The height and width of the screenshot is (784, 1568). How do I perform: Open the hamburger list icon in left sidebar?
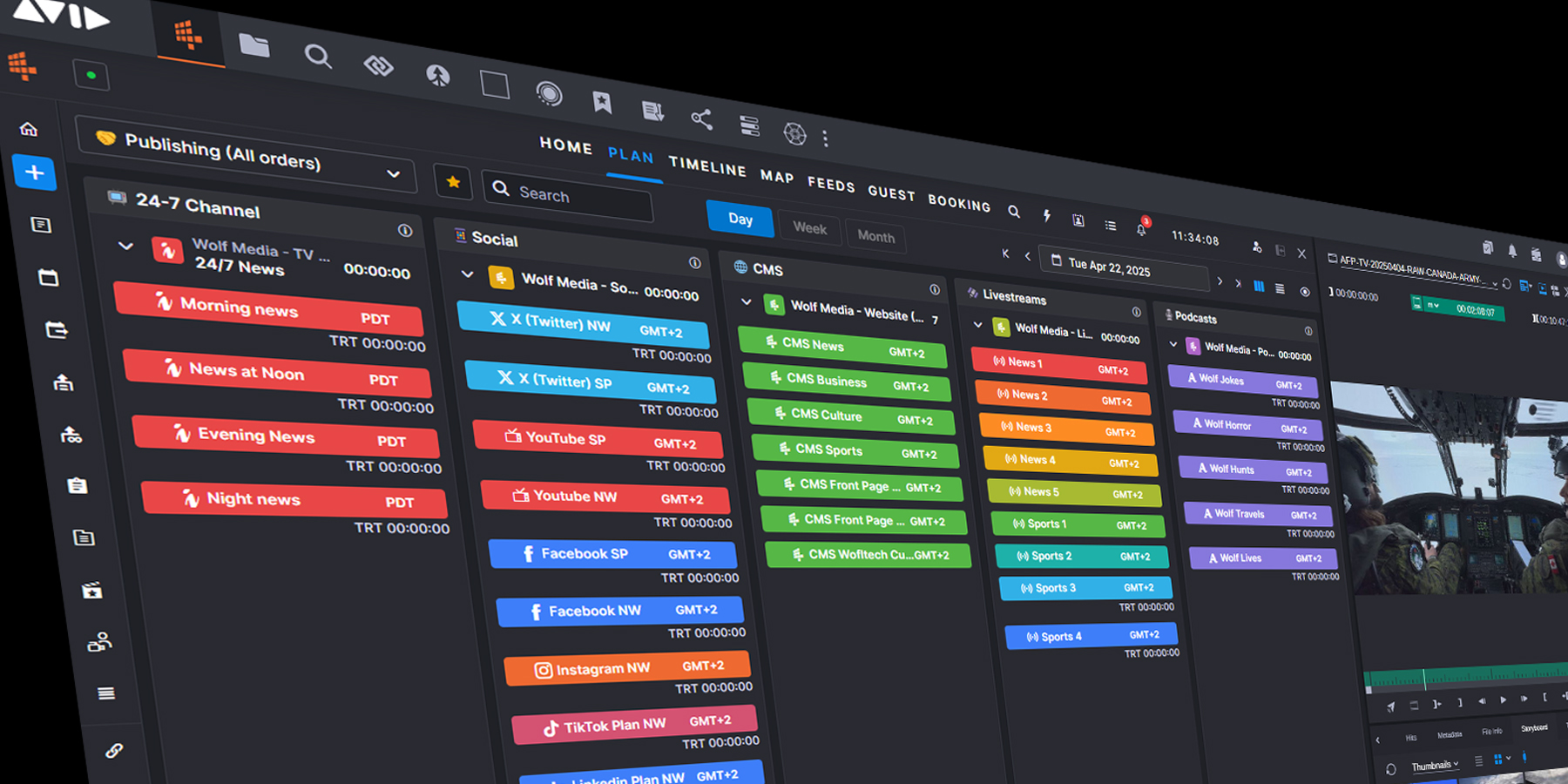tap(106, 693)
